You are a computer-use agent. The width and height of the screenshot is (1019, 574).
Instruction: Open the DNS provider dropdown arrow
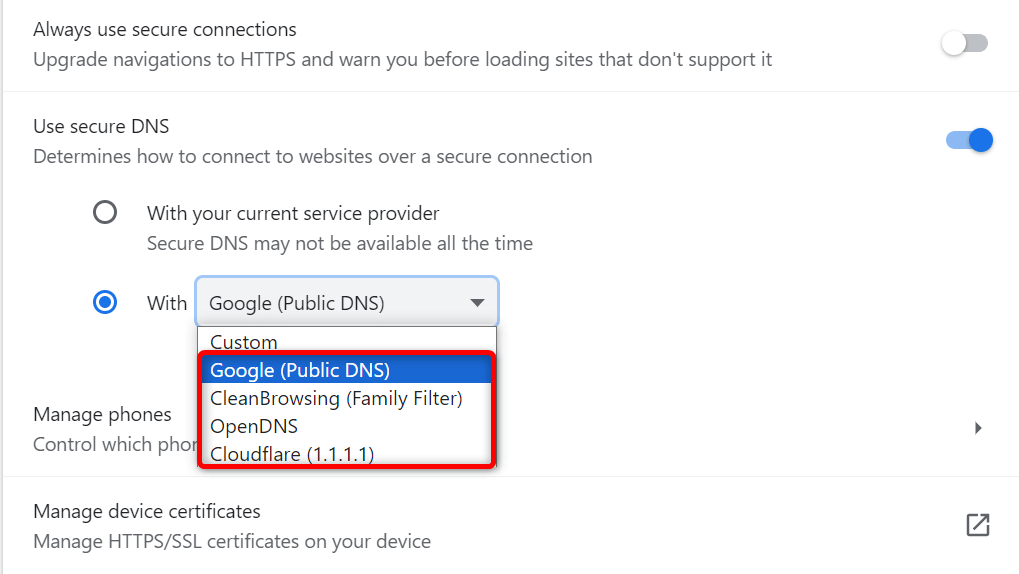click(477, 303)
